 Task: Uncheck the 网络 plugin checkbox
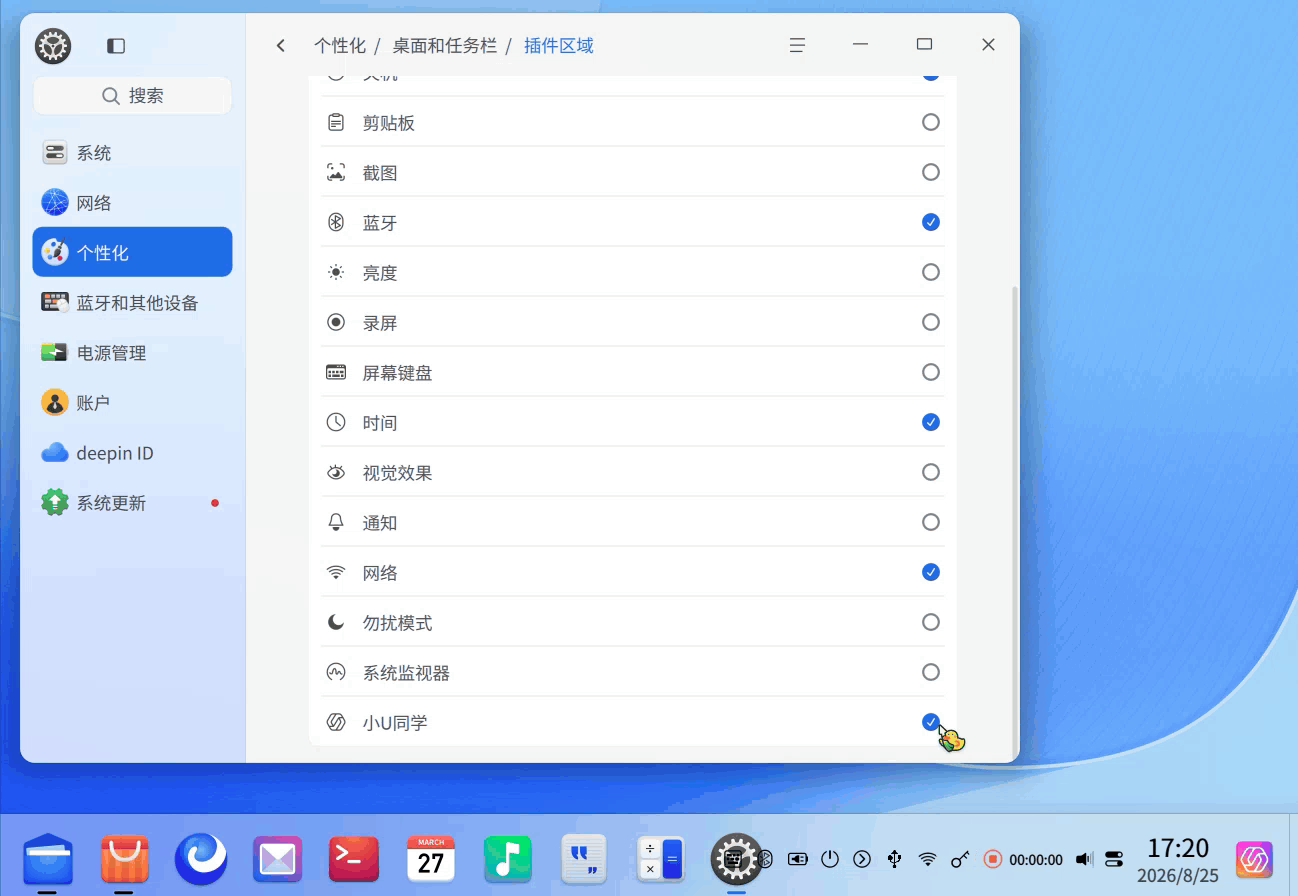931,572
